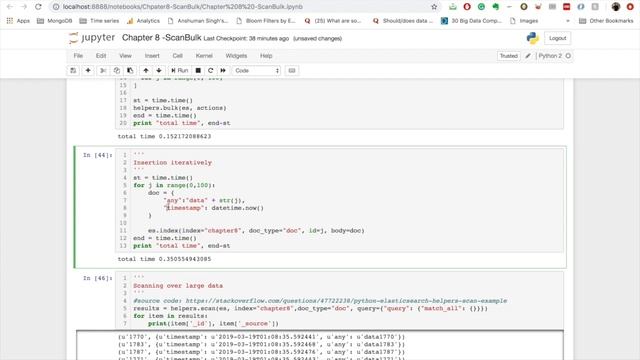Restart the kernel icon
Image resolution: width=640 pixels, height=360 pixels.
[x=211, y=71]
